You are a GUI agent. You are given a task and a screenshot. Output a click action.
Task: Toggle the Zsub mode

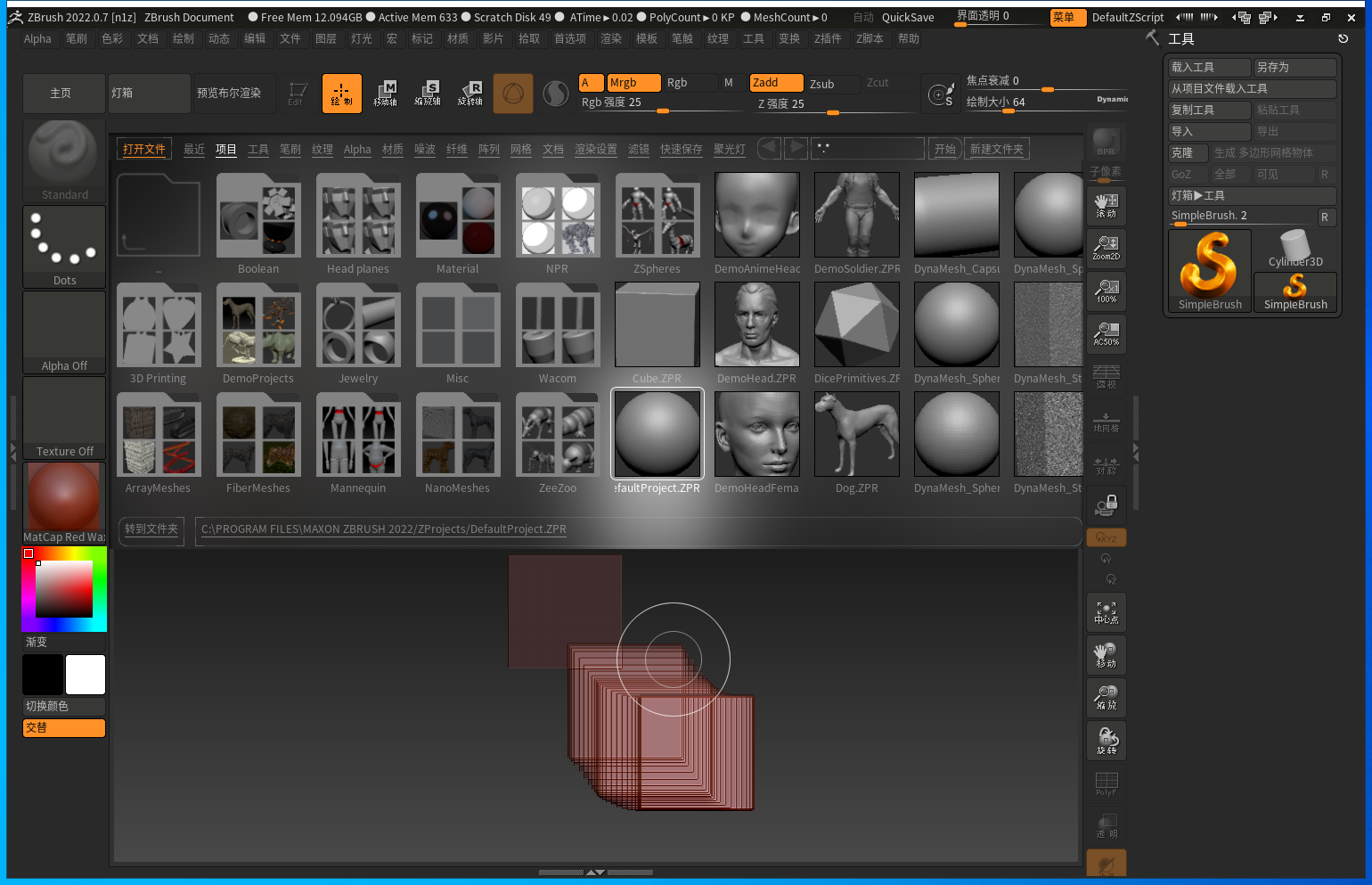(833, 84)
